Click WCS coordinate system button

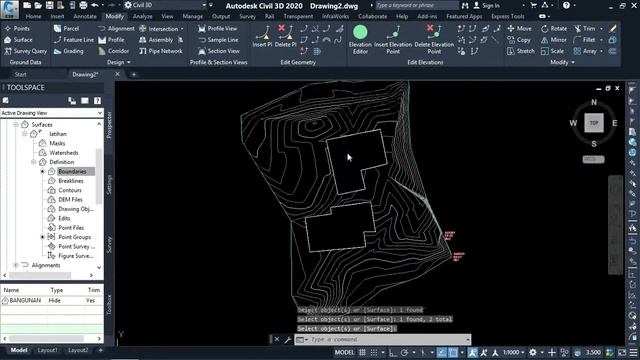(593, 159)
